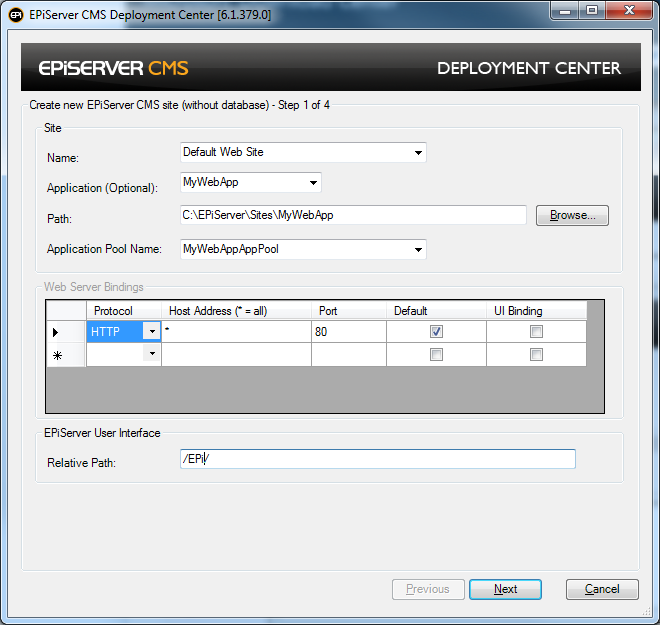
Task: Toggle Default checkbox for HTTP binding
Action: (x=436, y=331)
